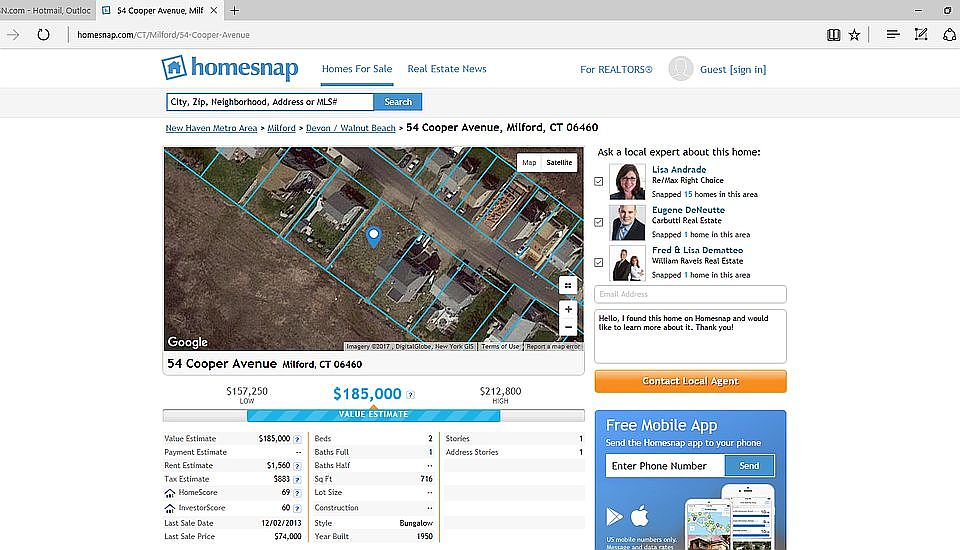Go to Real Estate News tab

pos(447,69)
